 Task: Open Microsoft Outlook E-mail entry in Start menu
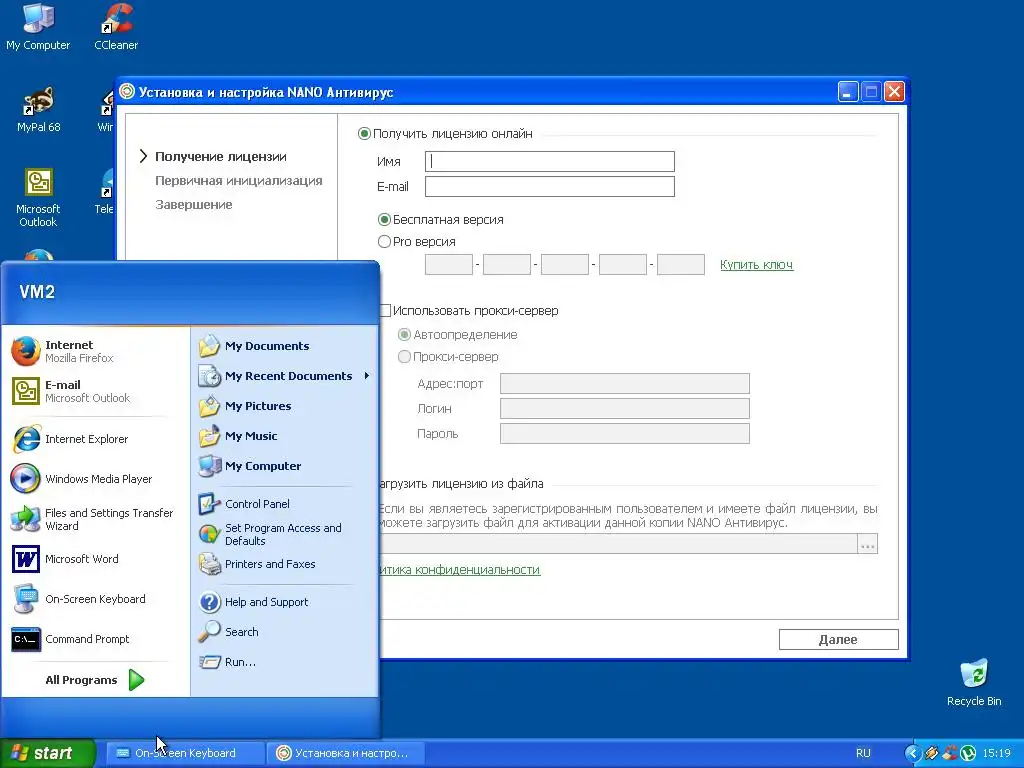[x=95, y=391]
